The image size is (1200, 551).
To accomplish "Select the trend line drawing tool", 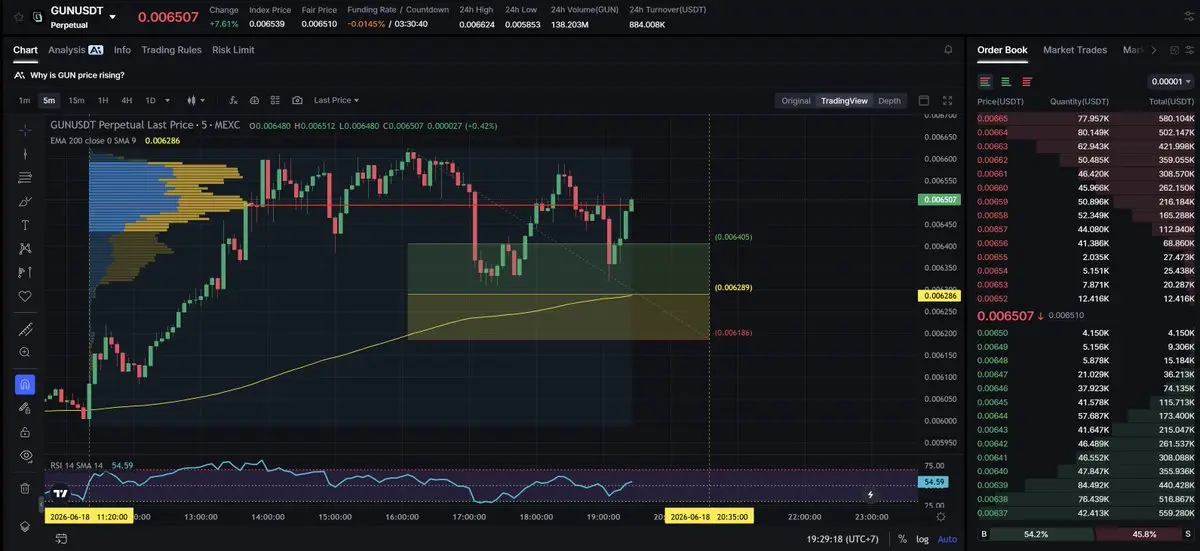I will pos(25,153).
